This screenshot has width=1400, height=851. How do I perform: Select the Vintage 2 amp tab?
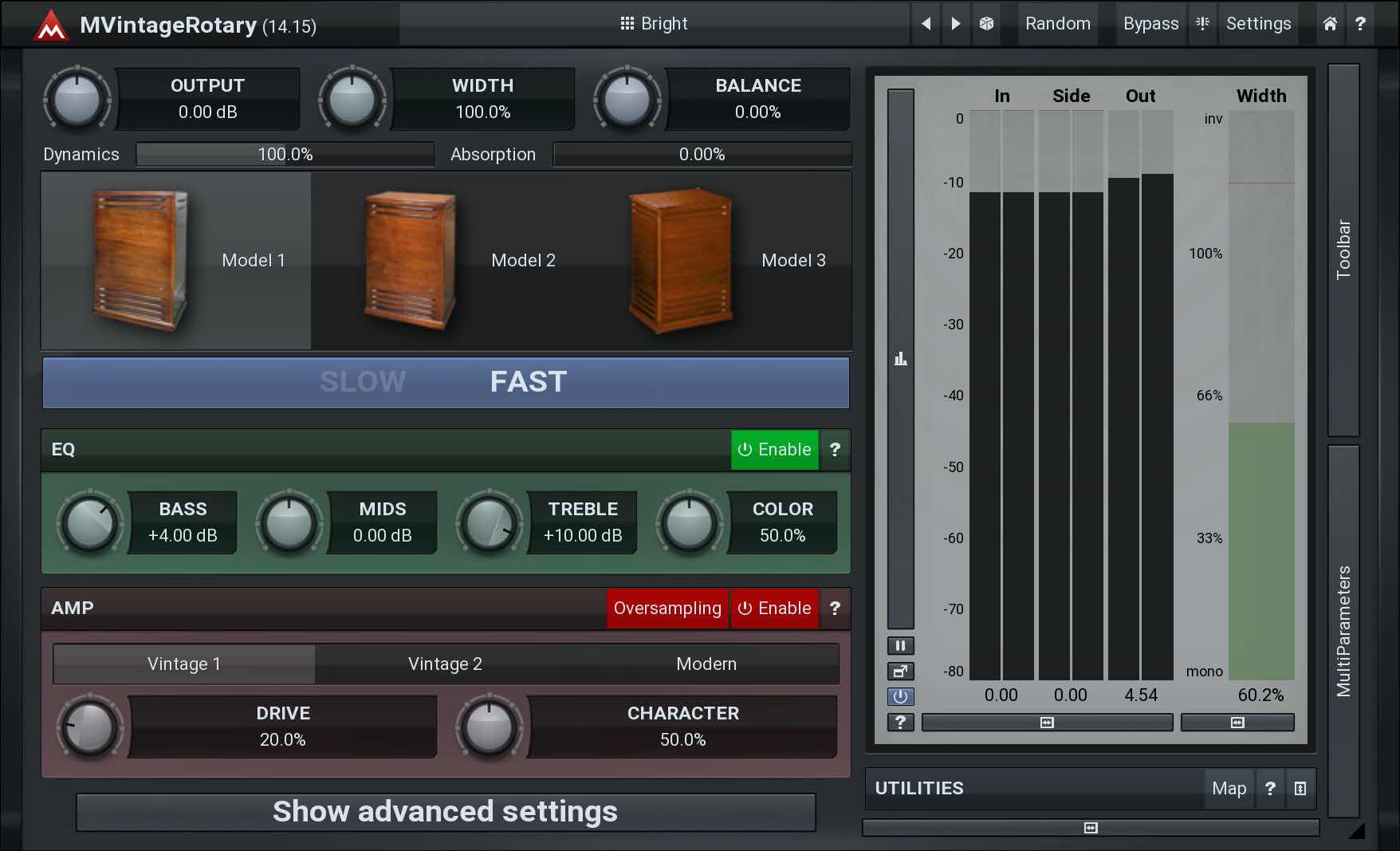point(445,664)
